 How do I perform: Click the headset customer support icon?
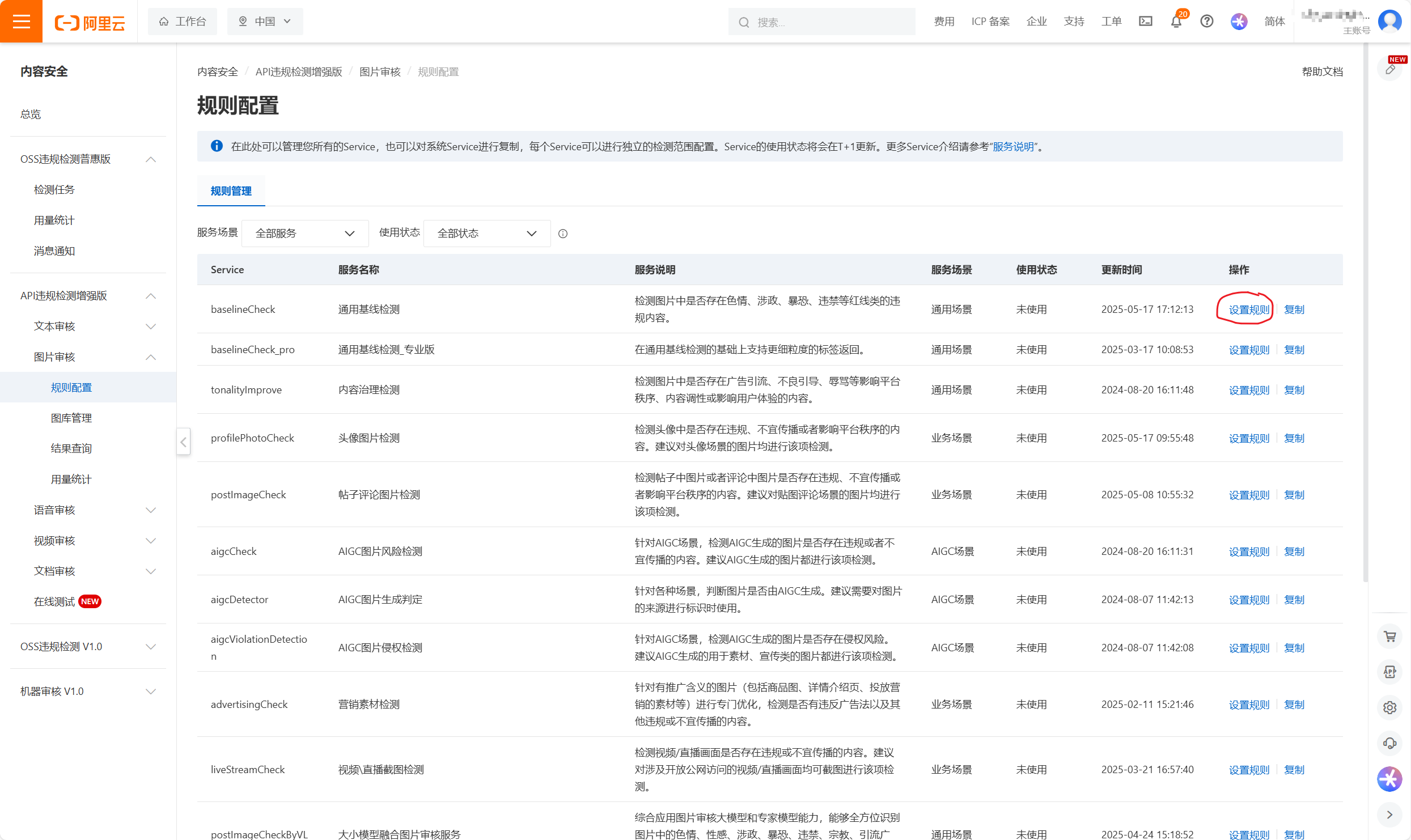click(x=1389, y=743)
